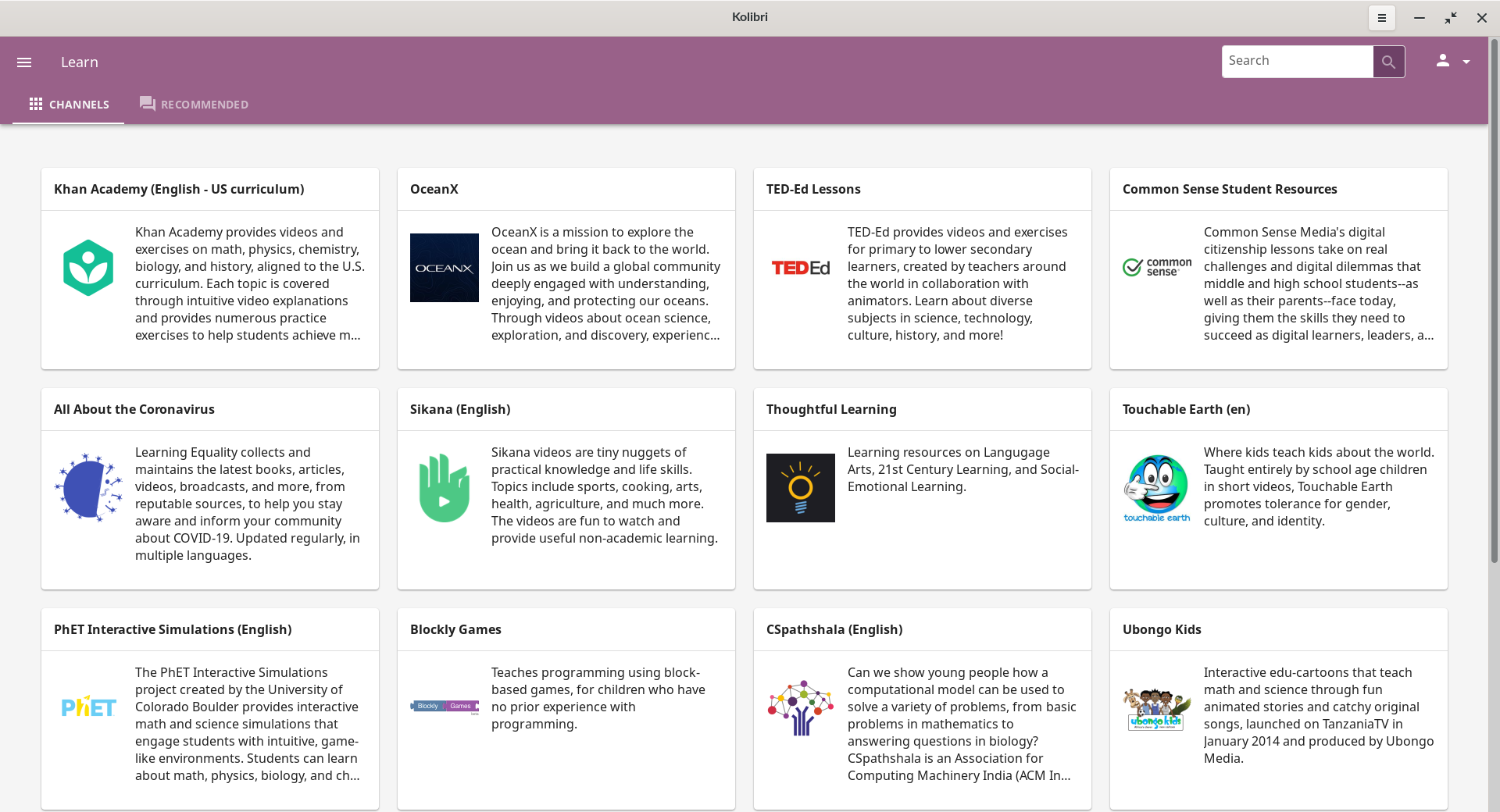
Task: Click the Sikana green hand icon
Action: coord(445,488)
